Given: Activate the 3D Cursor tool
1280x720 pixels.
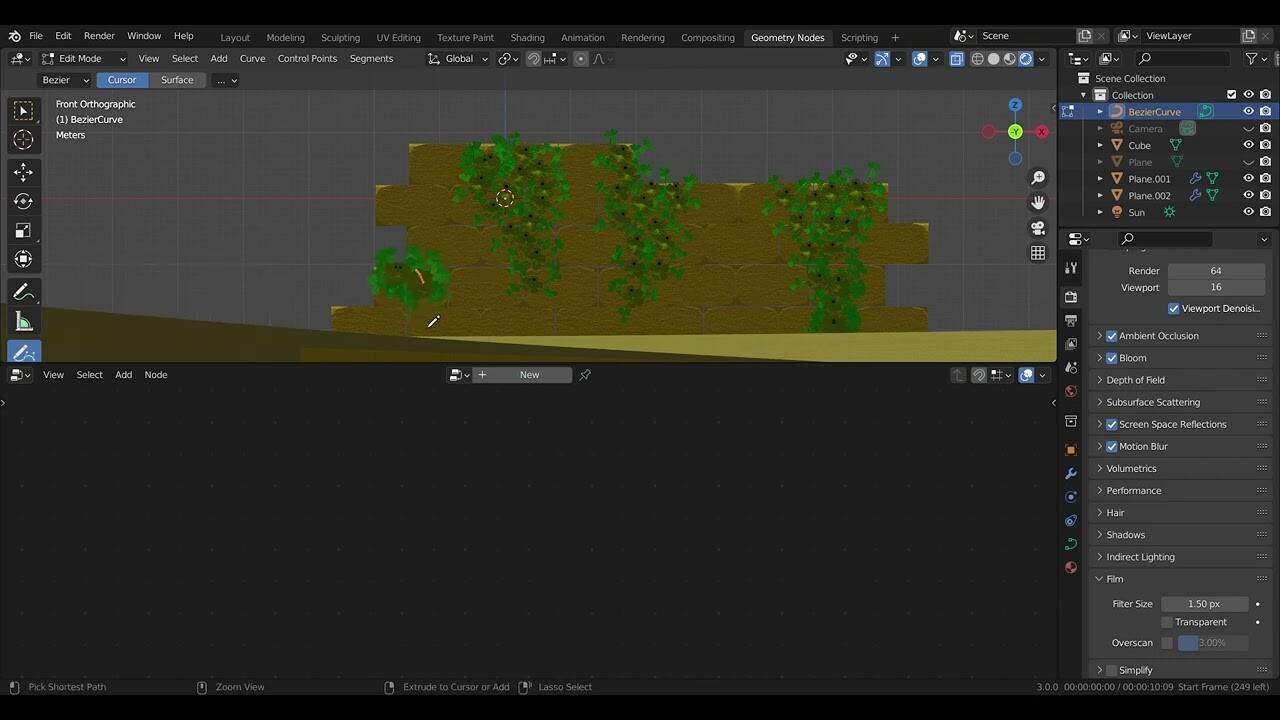Looking at the screenshot, I should [22, 140].
